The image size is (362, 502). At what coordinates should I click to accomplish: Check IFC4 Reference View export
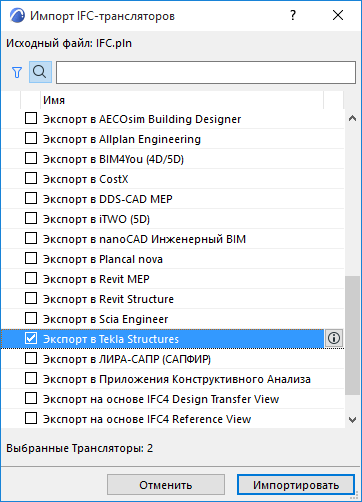pos(31,418)
